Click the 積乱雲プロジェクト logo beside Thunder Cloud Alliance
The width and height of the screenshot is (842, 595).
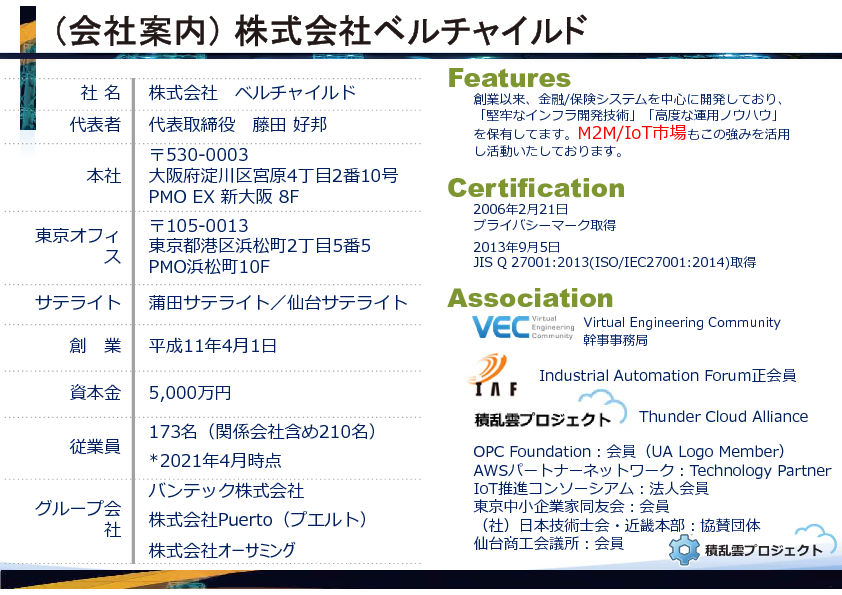(x=541, y=419)
